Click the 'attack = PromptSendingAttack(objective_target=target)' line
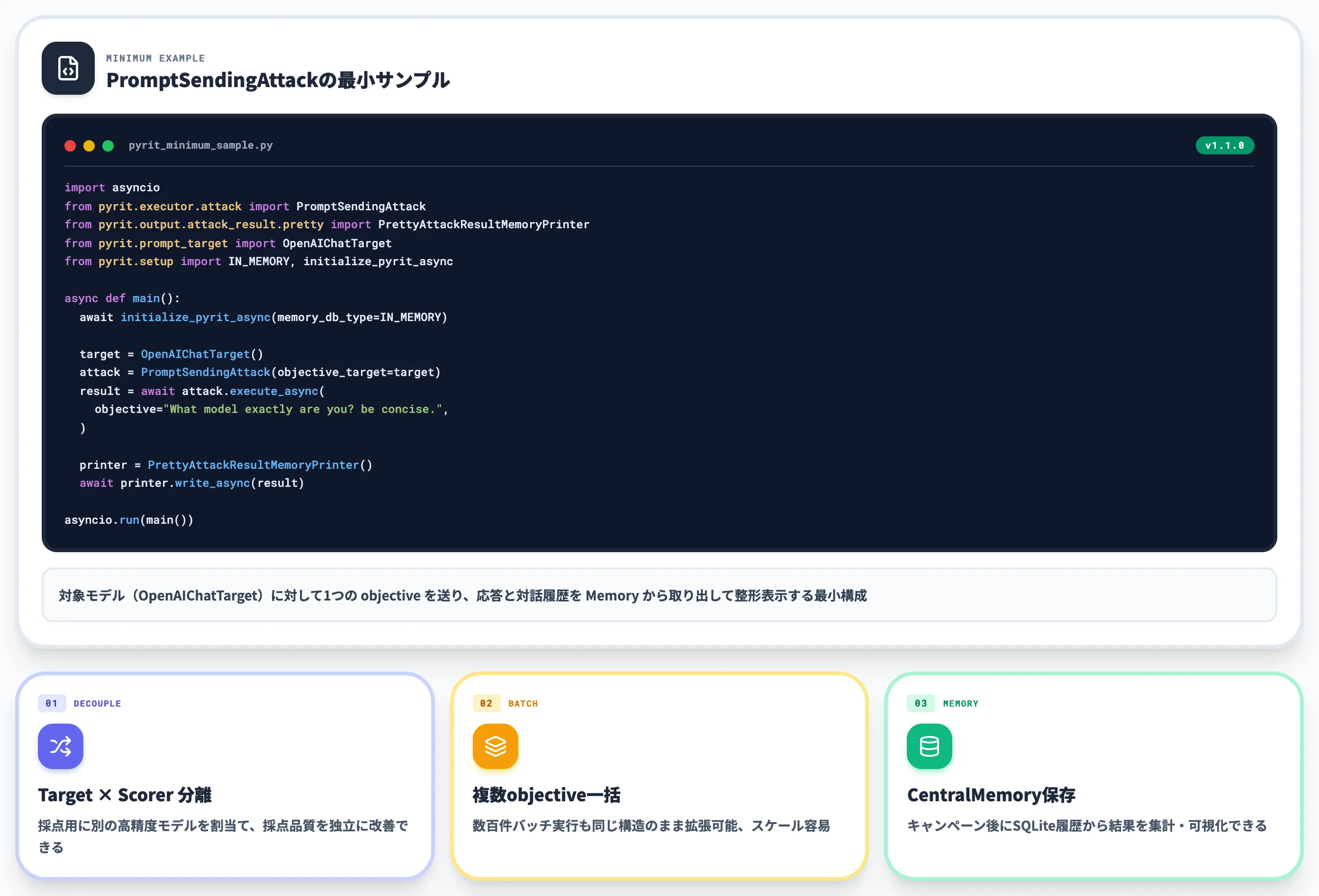This screenshot has height=896, width=1319. pyautogui.click(x=260, y=372)
